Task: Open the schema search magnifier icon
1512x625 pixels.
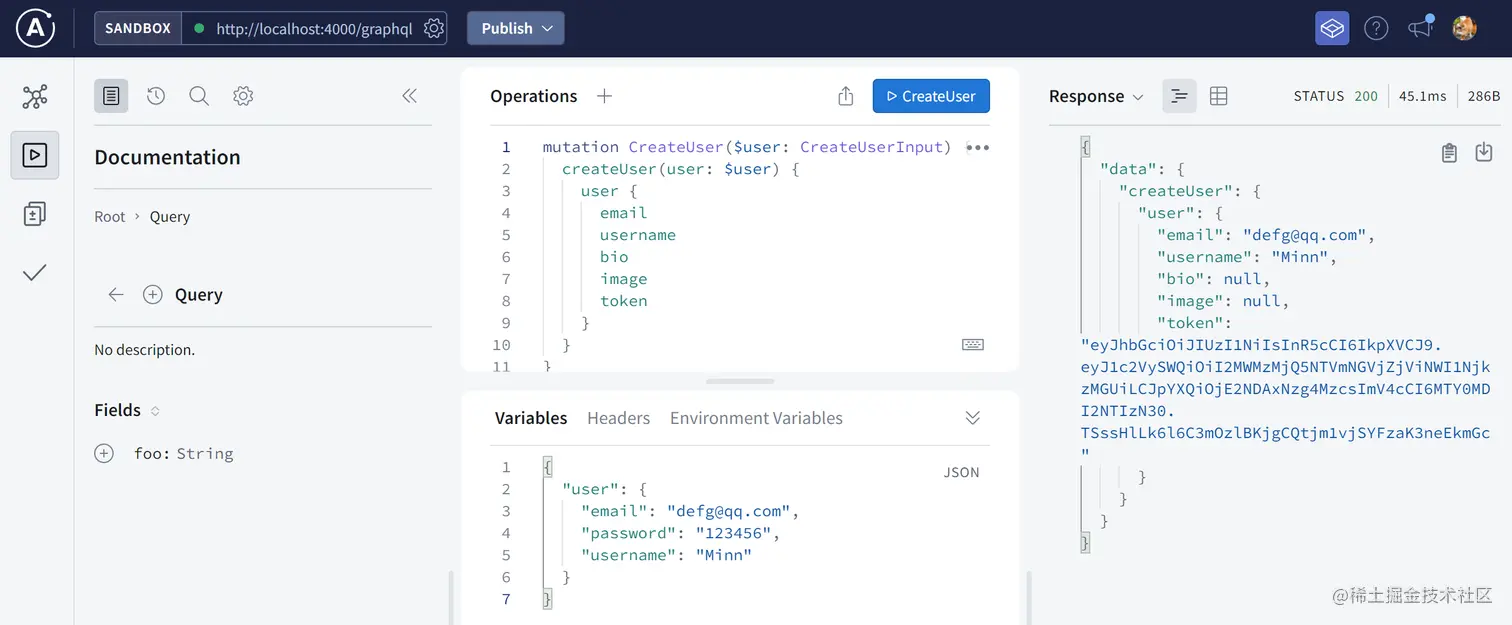Action: [199, 96]
